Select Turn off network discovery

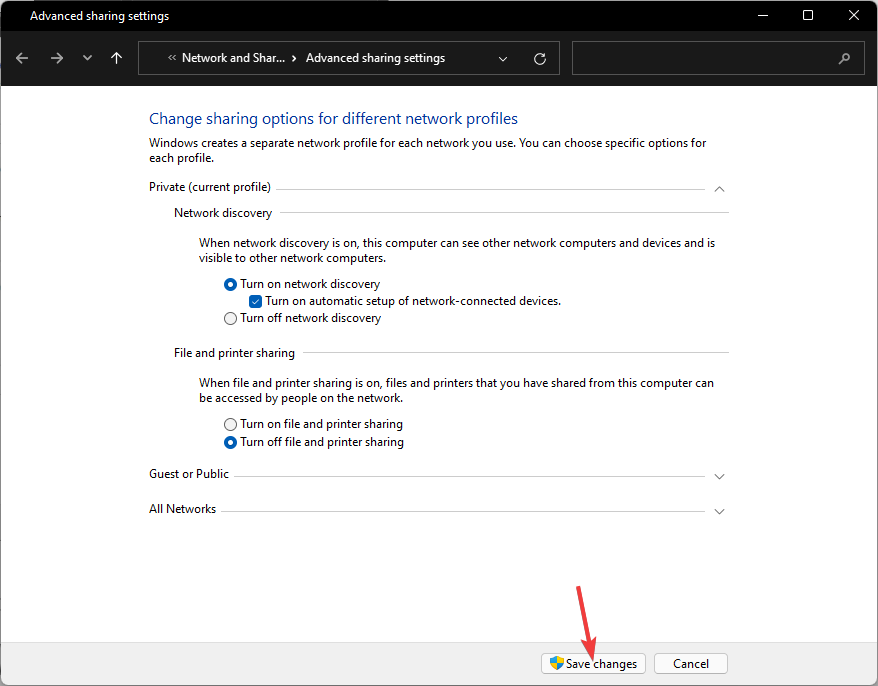tap(231, 318)
